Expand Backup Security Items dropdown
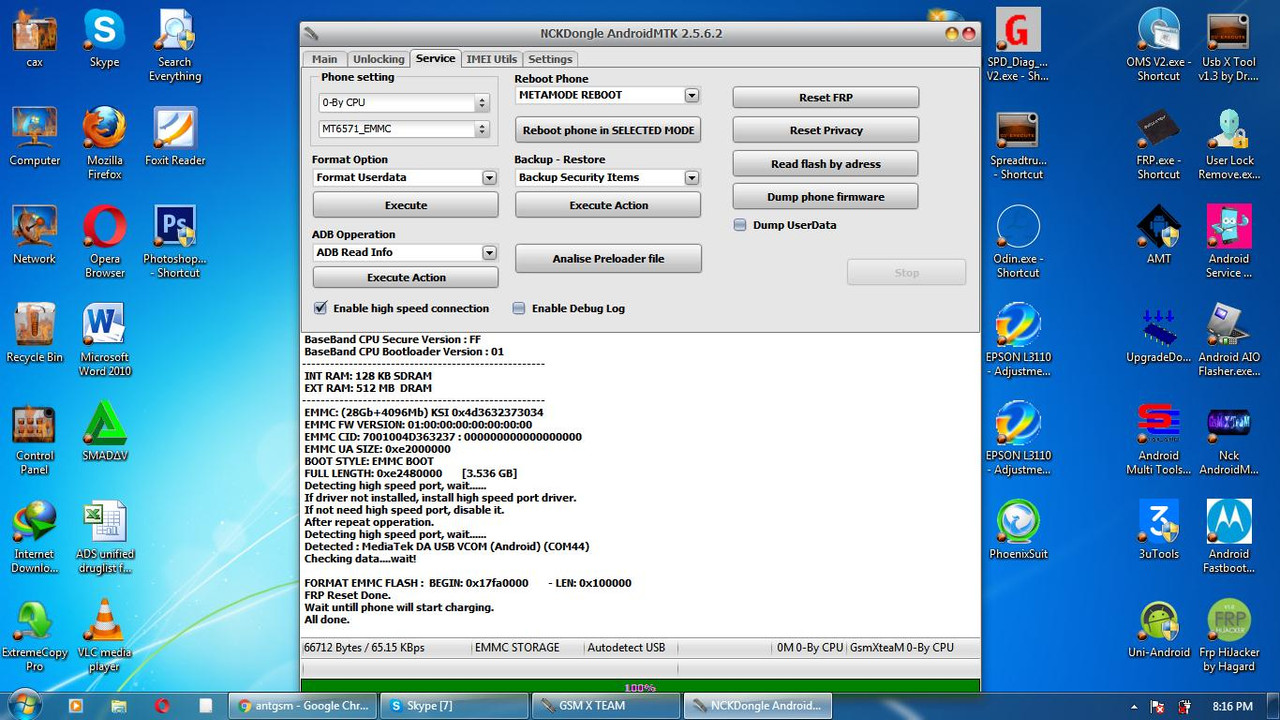The image size is (1280, 720). [691, 178]
